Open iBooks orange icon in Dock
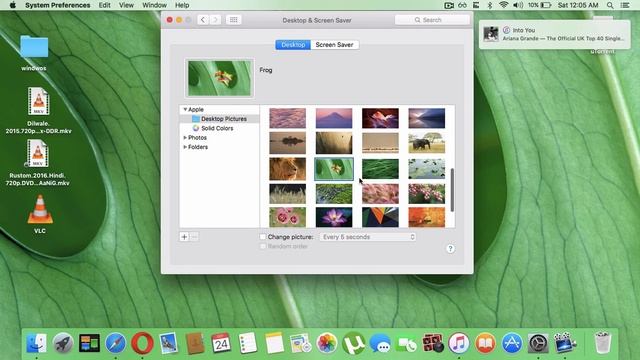 coord(485,343)
